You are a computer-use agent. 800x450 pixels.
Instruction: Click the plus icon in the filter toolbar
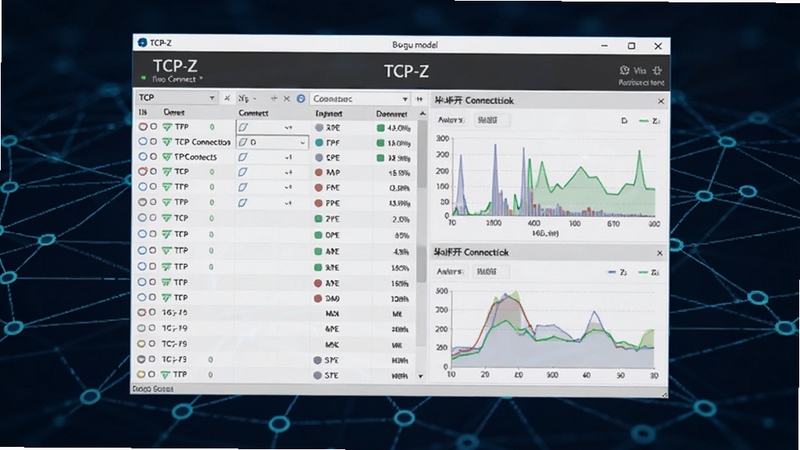tap(274, 98)
